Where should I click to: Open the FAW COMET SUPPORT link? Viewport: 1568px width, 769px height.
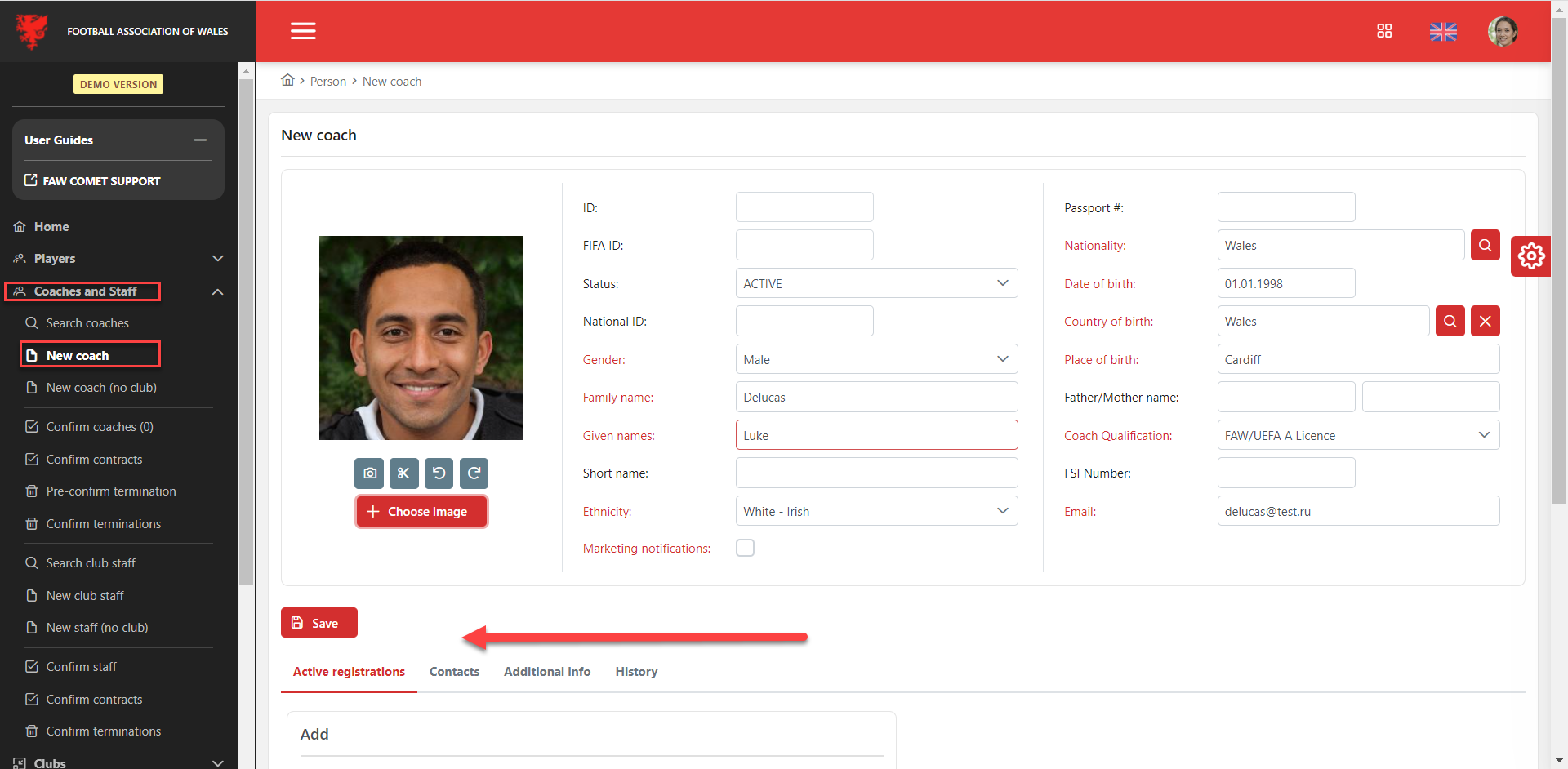(x=101, y=181)
